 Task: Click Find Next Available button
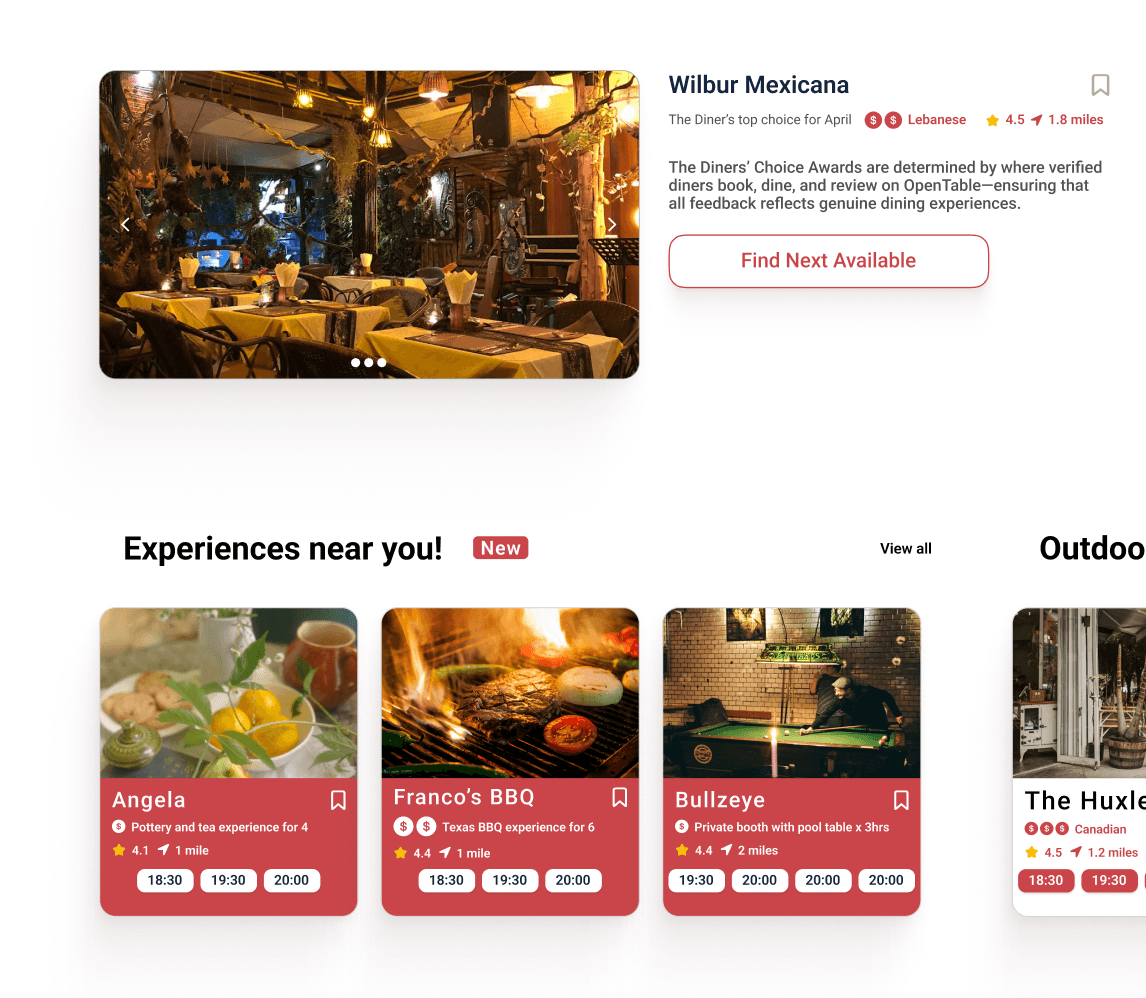tap(828, 261)
